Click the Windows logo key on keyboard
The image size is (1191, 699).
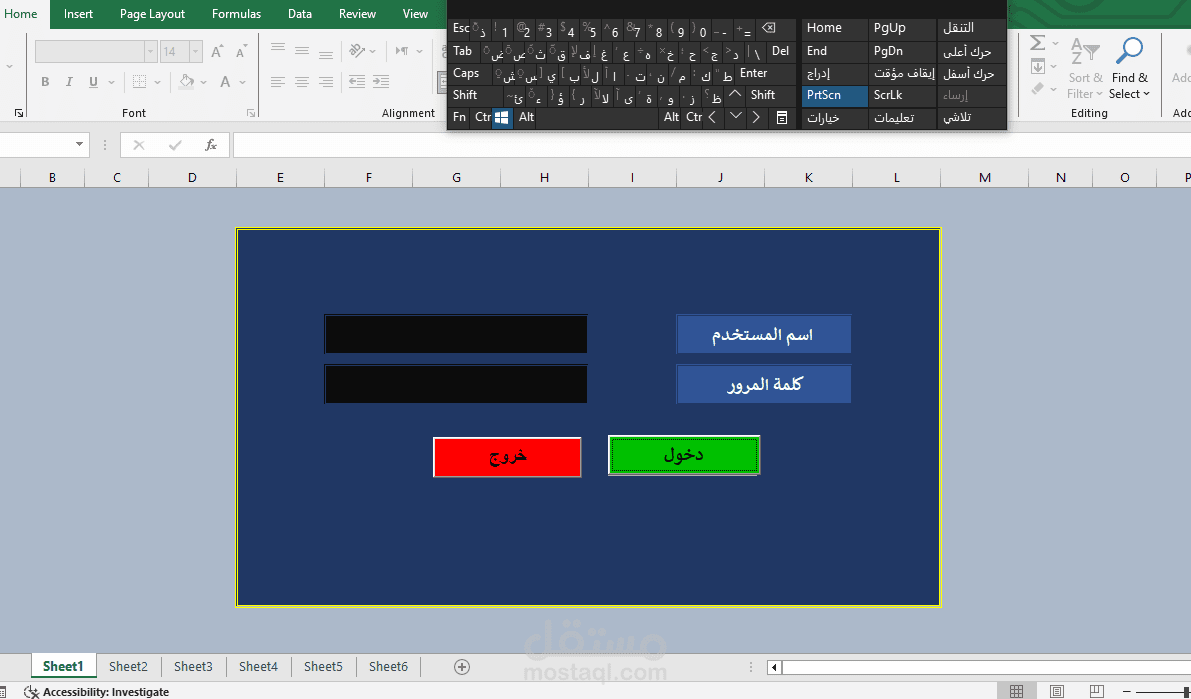click(501, 118)
